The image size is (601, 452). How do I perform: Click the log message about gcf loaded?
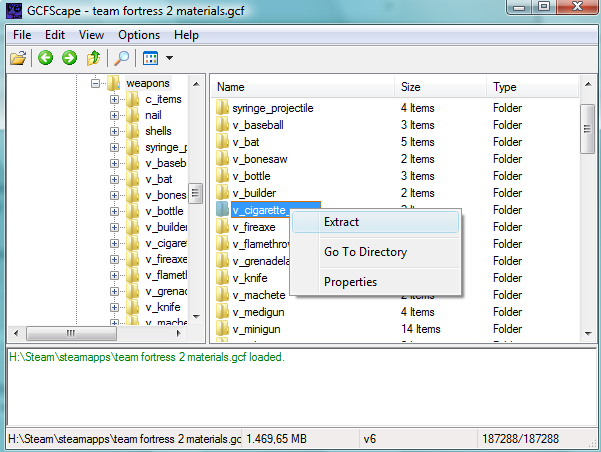tap(146, 357)
